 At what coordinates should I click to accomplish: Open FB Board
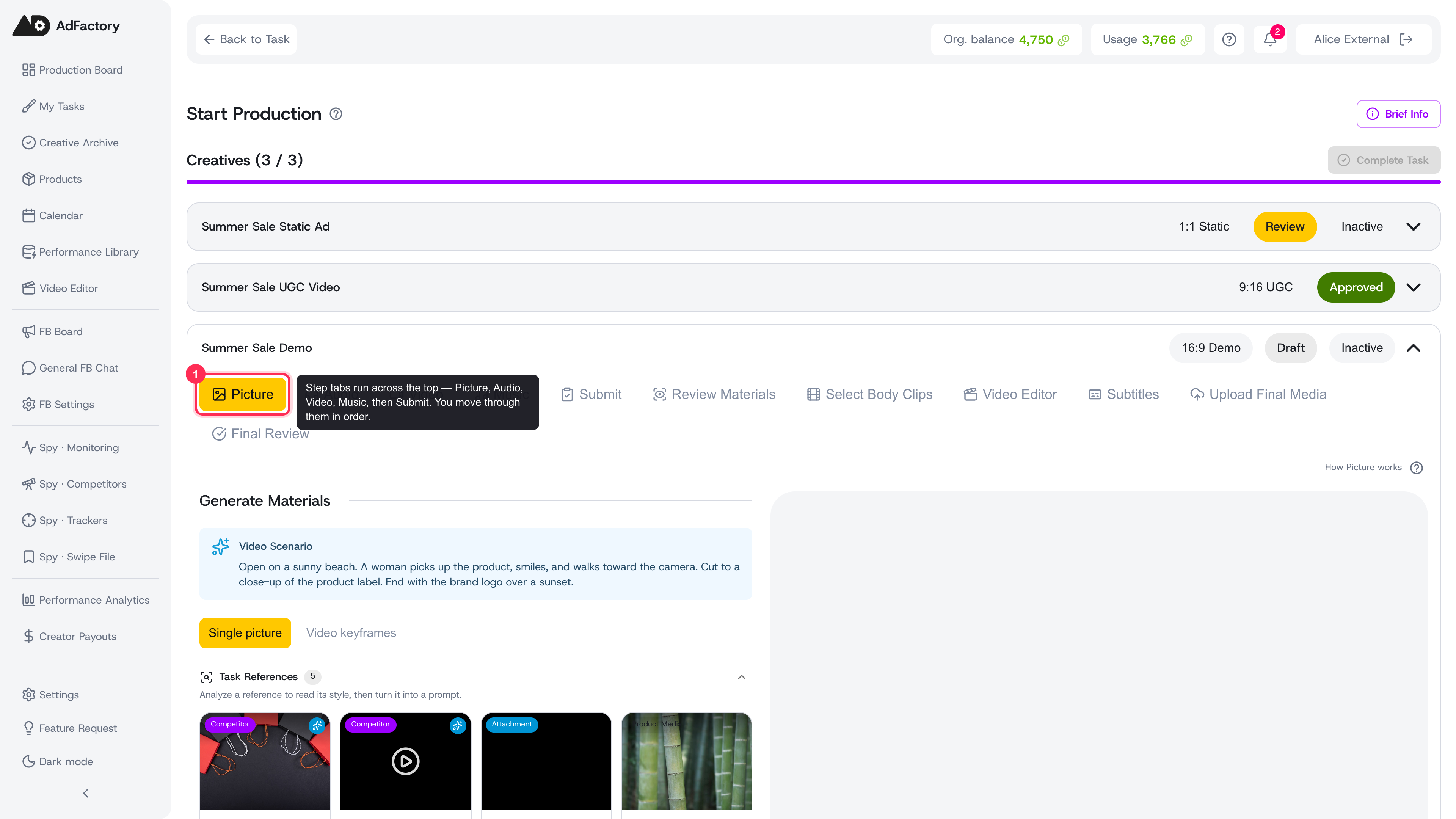point(52,332)
